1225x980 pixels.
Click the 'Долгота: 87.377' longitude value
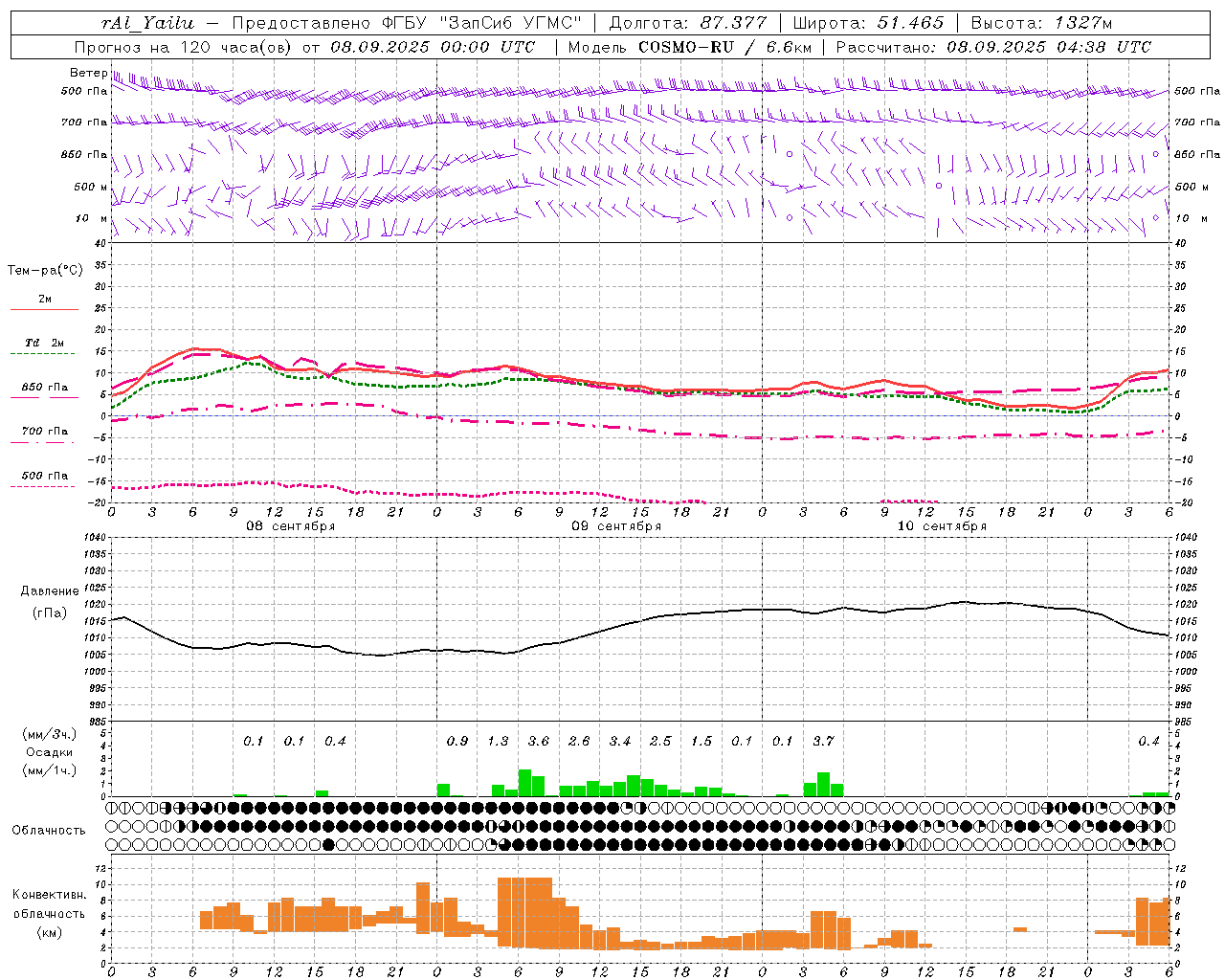[x=687, y=23]
